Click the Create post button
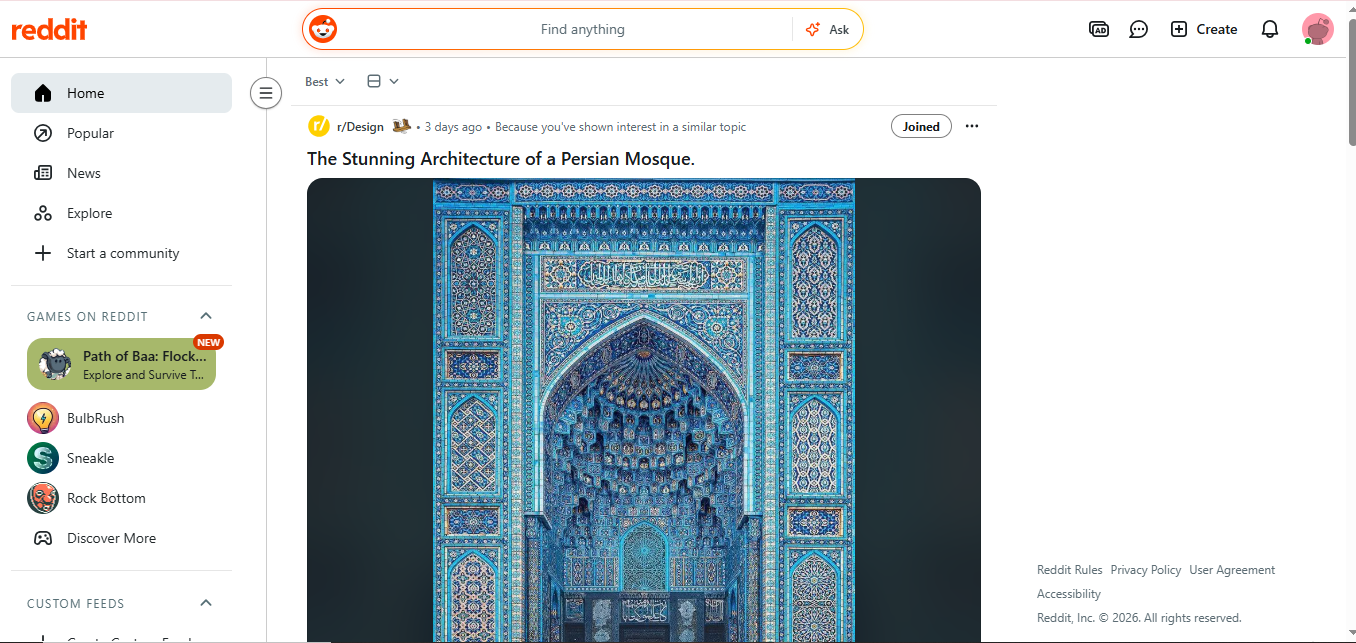Image resolution: width=1356 pixels, height=643 pixels. [x=1203, y=29]
